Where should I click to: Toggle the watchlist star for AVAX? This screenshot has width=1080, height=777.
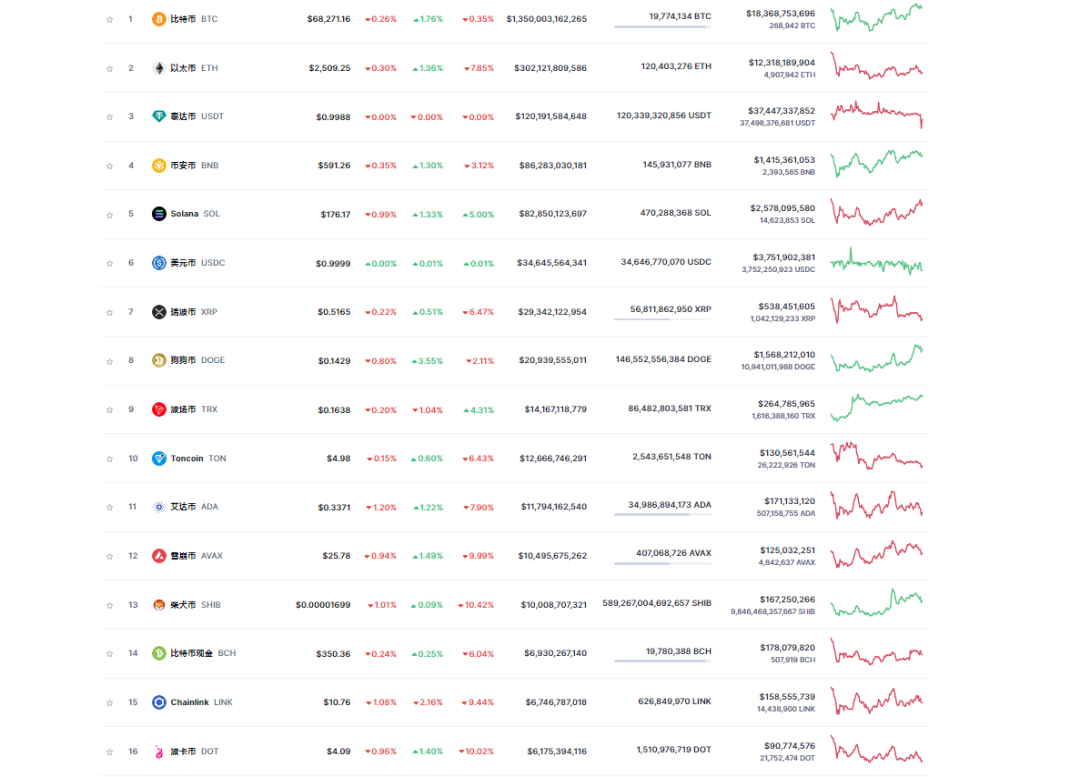tap(110, 556)
